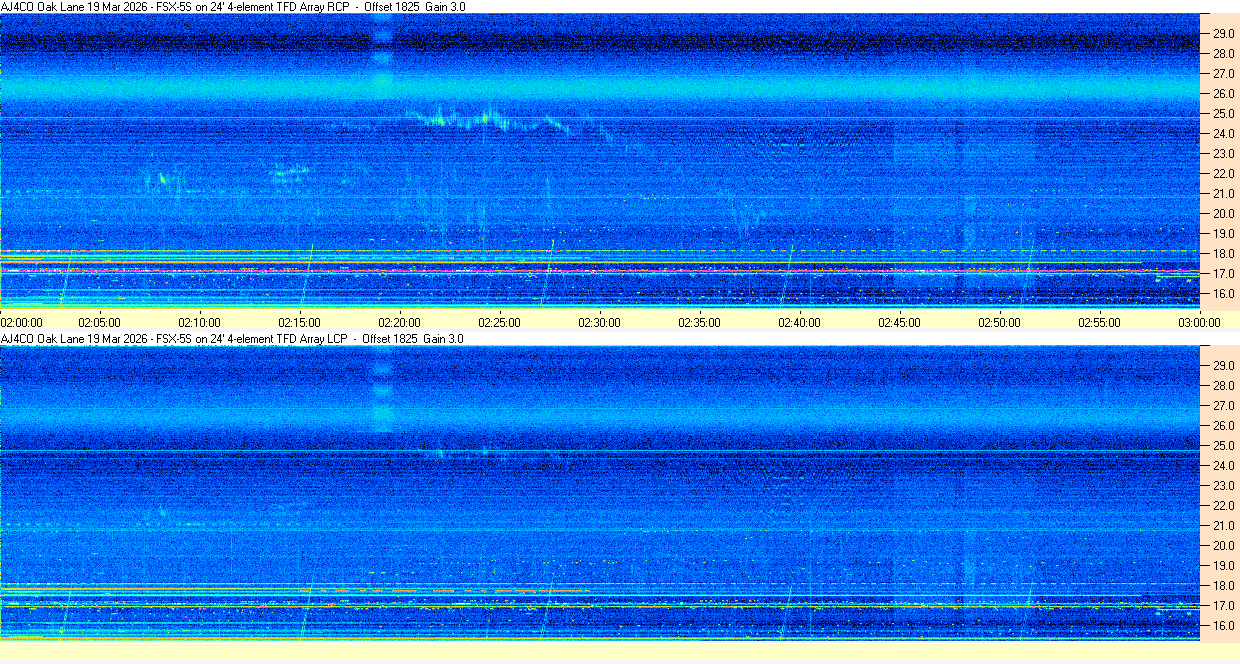Click the 29.0 frequency label in RCP panel
This screenshot has height=664, width=1240.
[1223, 34]
